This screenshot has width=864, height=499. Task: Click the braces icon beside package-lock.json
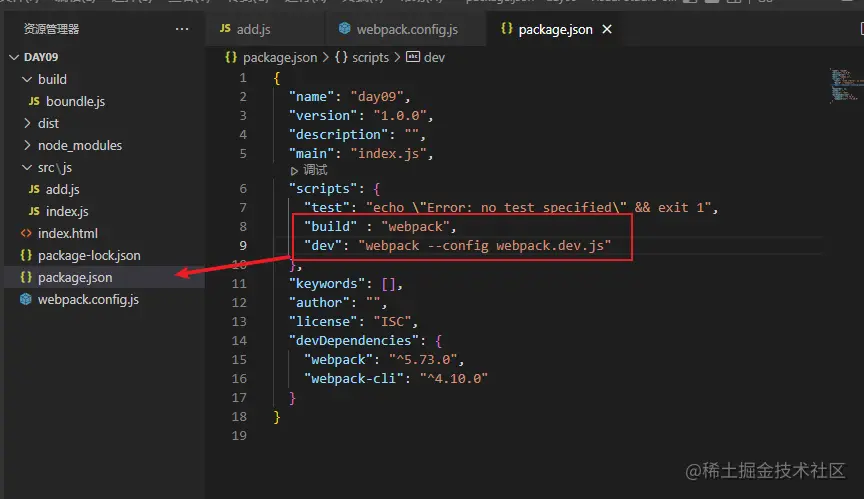point(26,256)
